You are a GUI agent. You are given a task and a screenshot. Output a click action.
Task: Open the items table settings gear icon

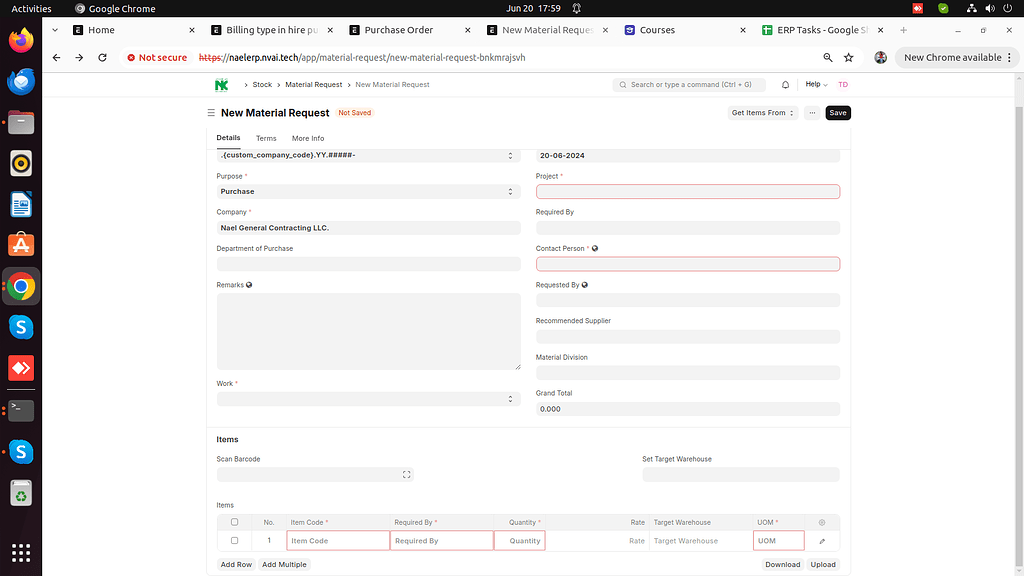[822, 522]
